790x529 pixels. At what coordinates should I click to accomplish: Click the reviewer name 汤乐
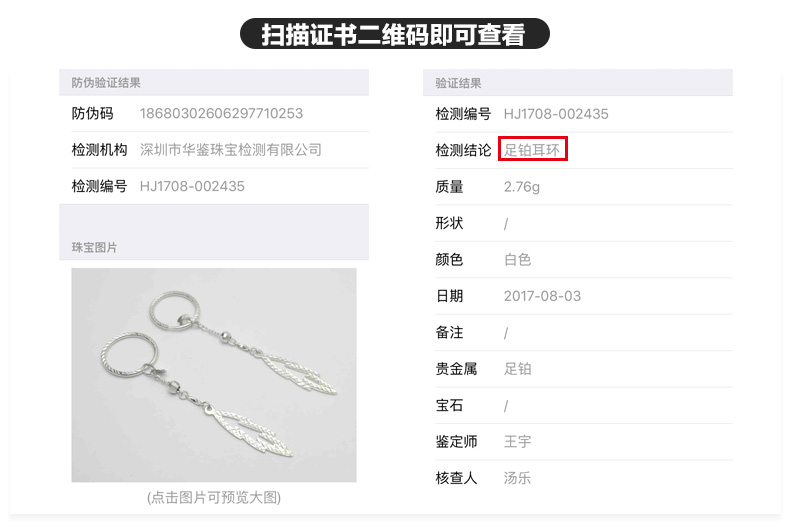click(517, 478)
